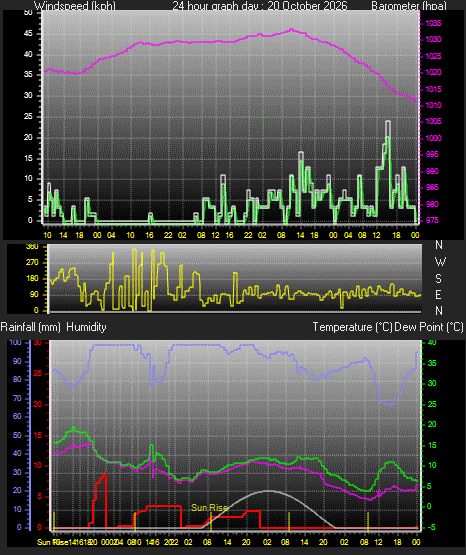Select the 50 blue humidity axis label
Screen dimensions: 466x555
pyautogui.click(x=17, y=435)
